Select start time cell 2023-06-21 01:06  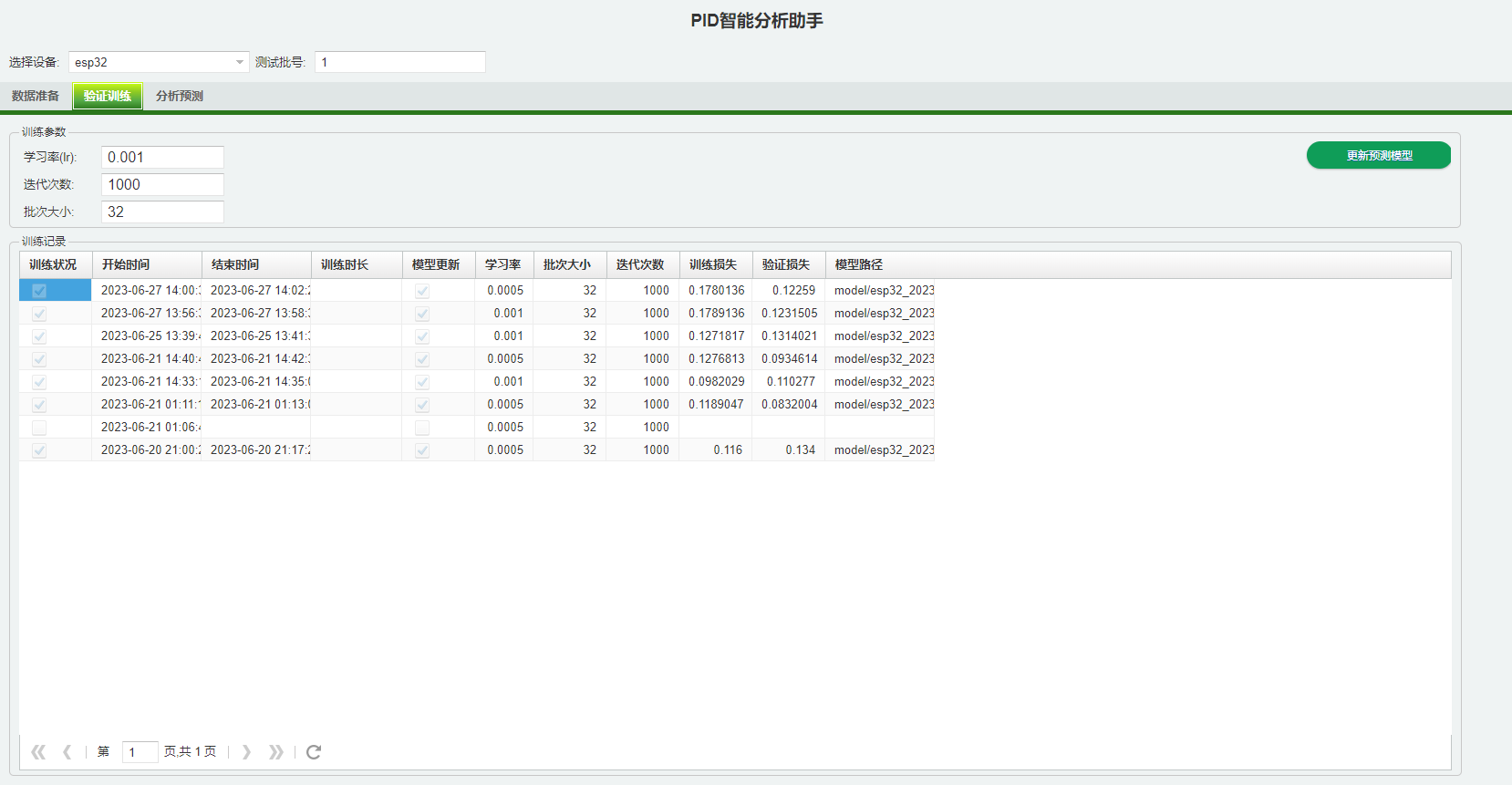click(x=147, y=427)
